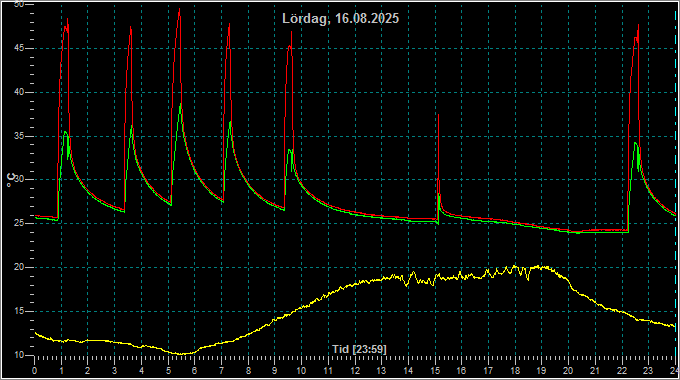This screenshot has height=380, width=680.
Task: Click the 45 label on temperature axis
Action: [19, 49]
